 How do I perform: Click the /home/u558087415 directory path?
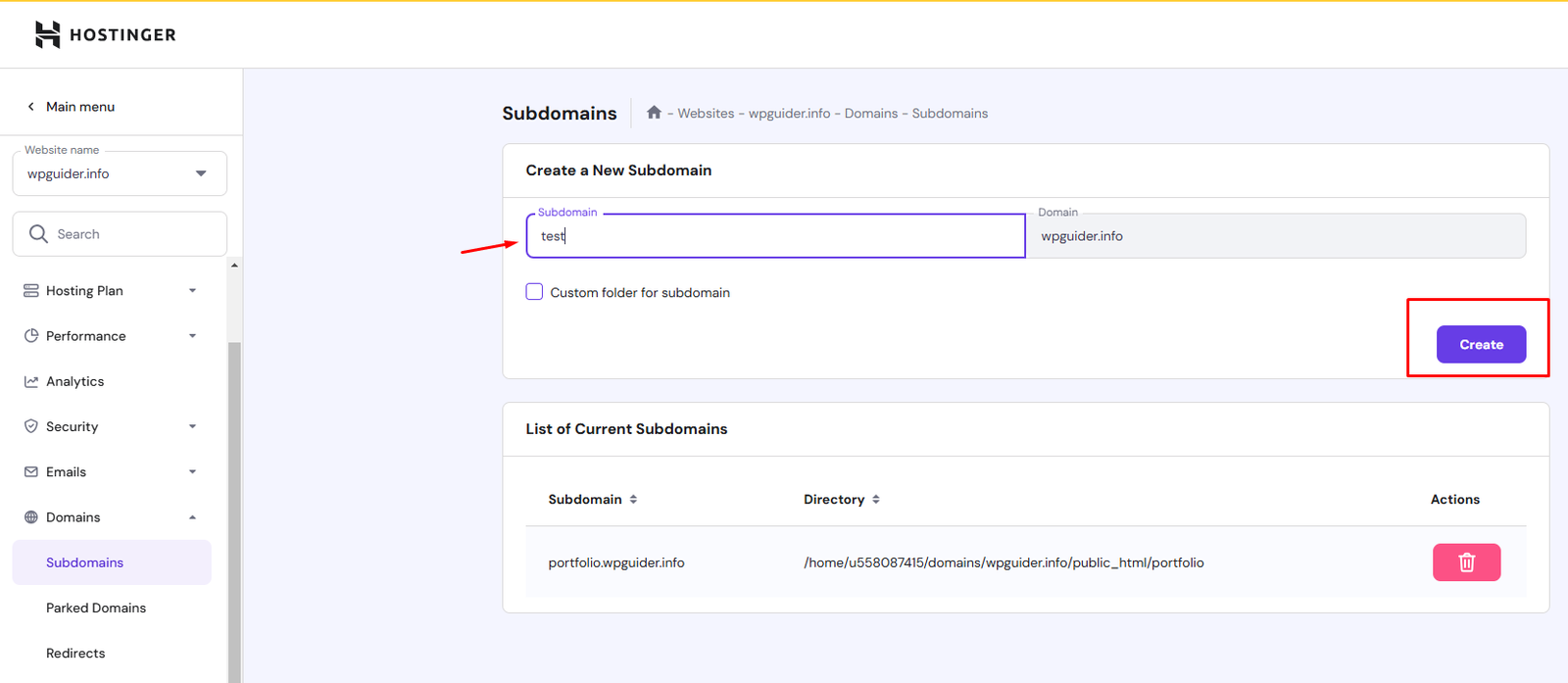pos(1004,562)
